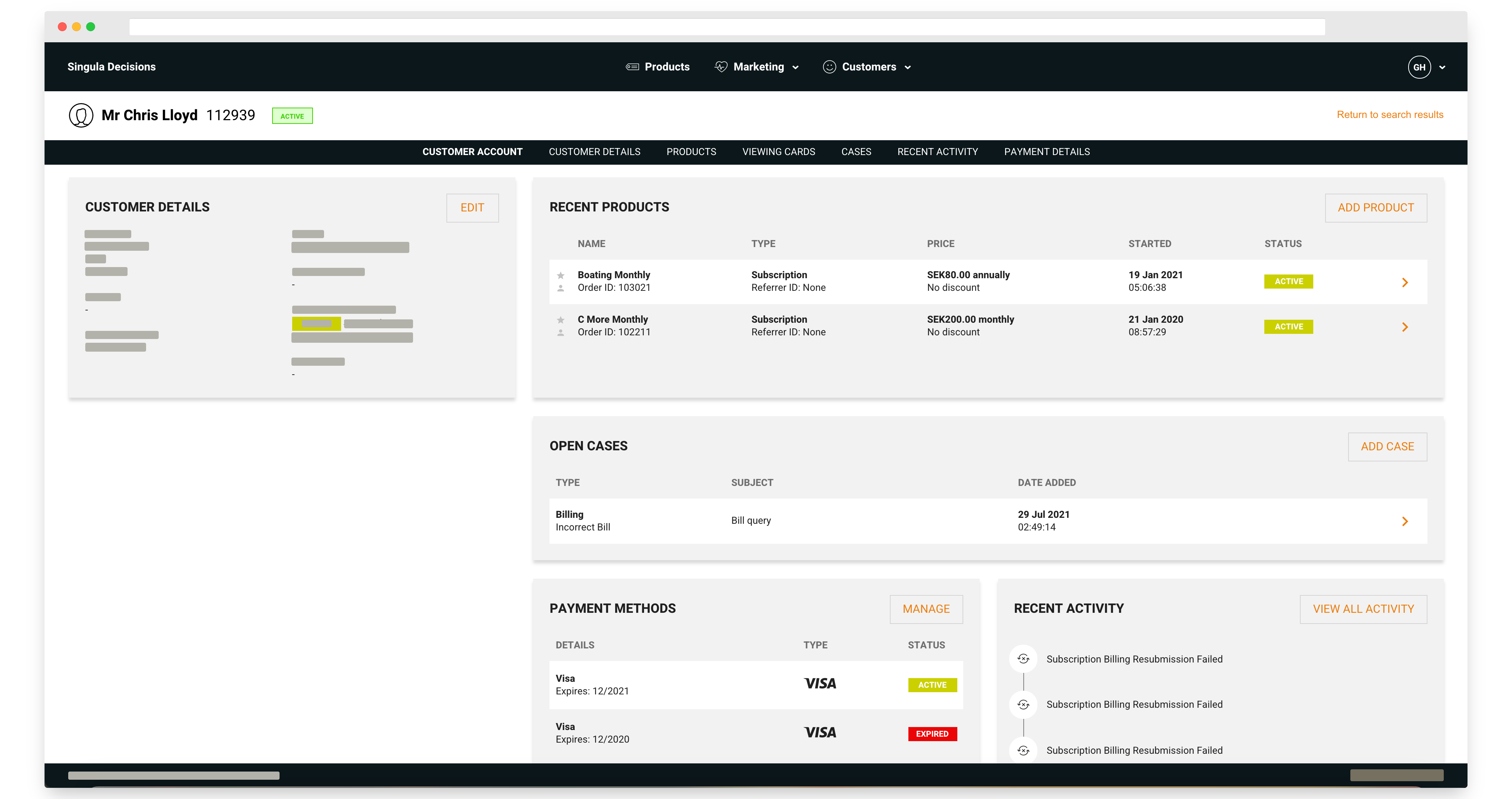The width and height of the screenshot is (1512, 799).
Task: Switch to the Products tab
Action: pos(691,151)
